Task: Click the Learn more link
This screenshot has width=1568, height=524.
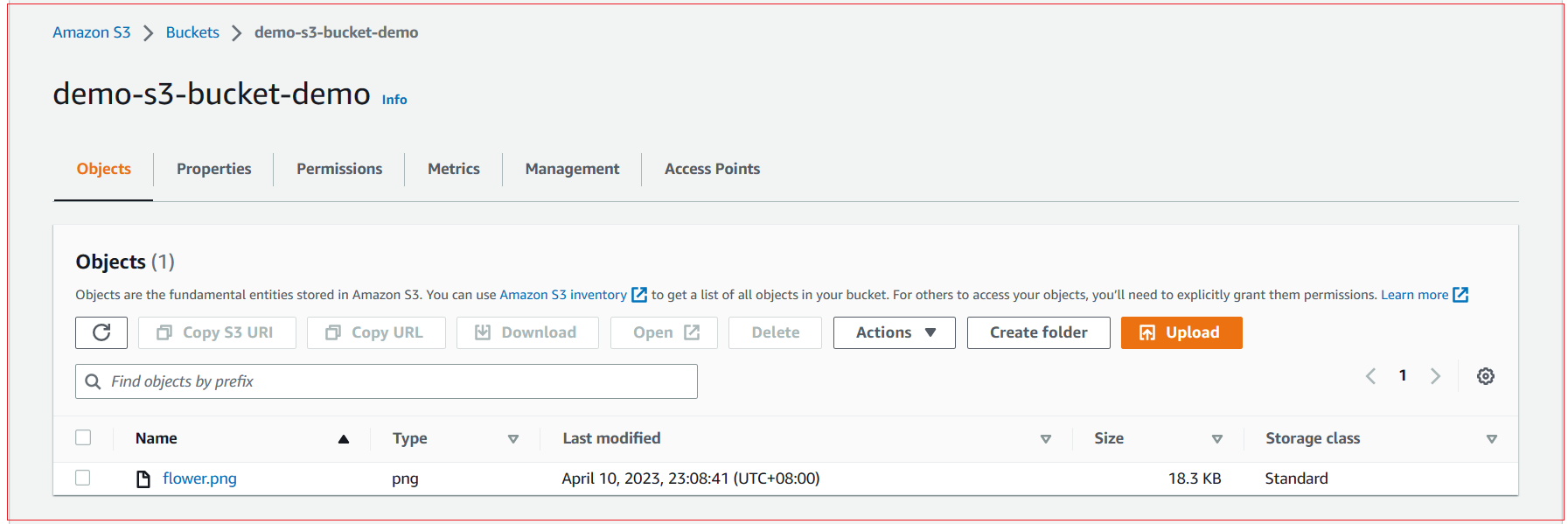Action: [x=1414, y=295]
